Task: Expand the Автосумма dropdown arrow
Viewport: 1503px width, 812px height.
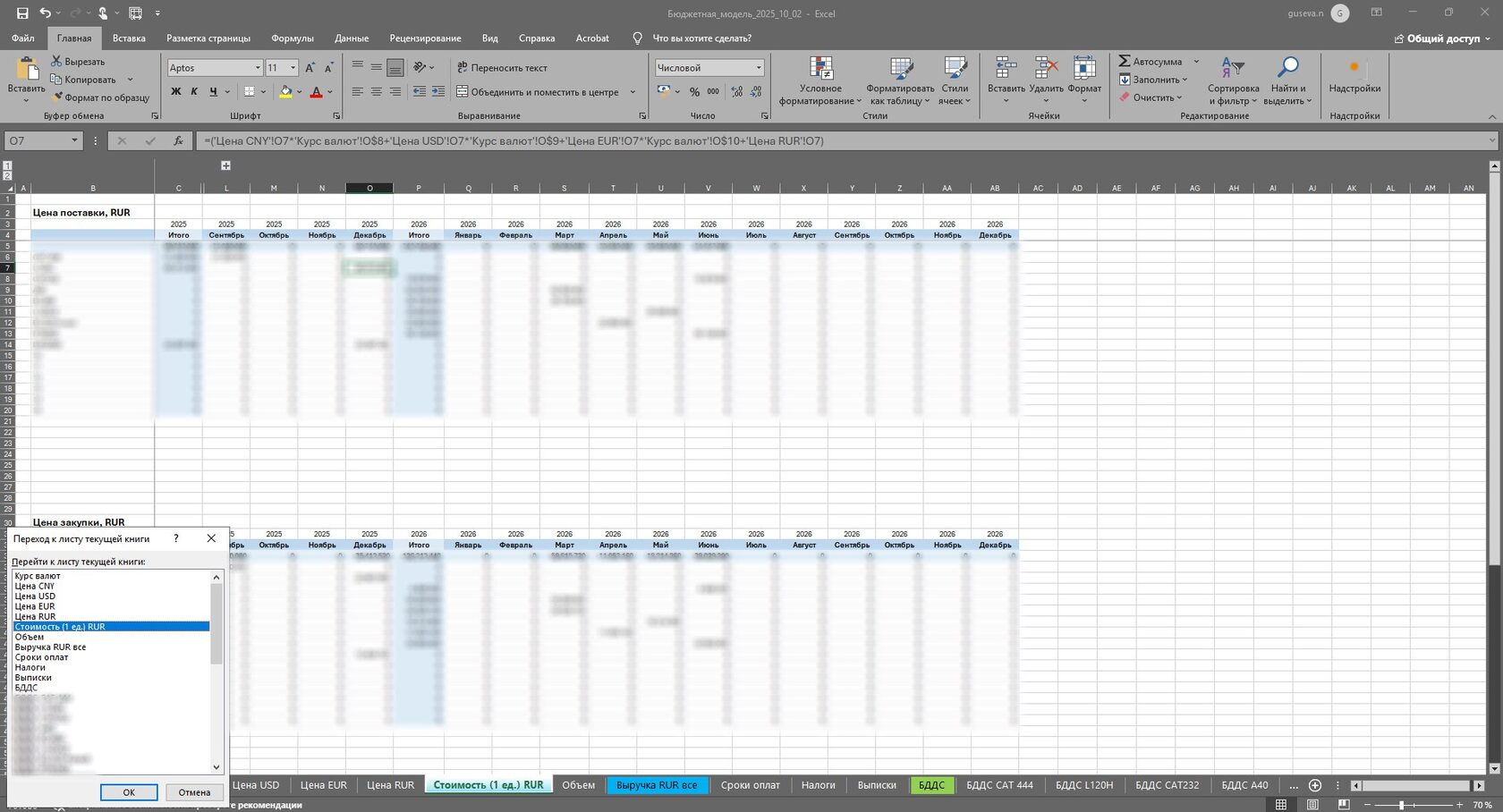Action: tap(1196, 62)
